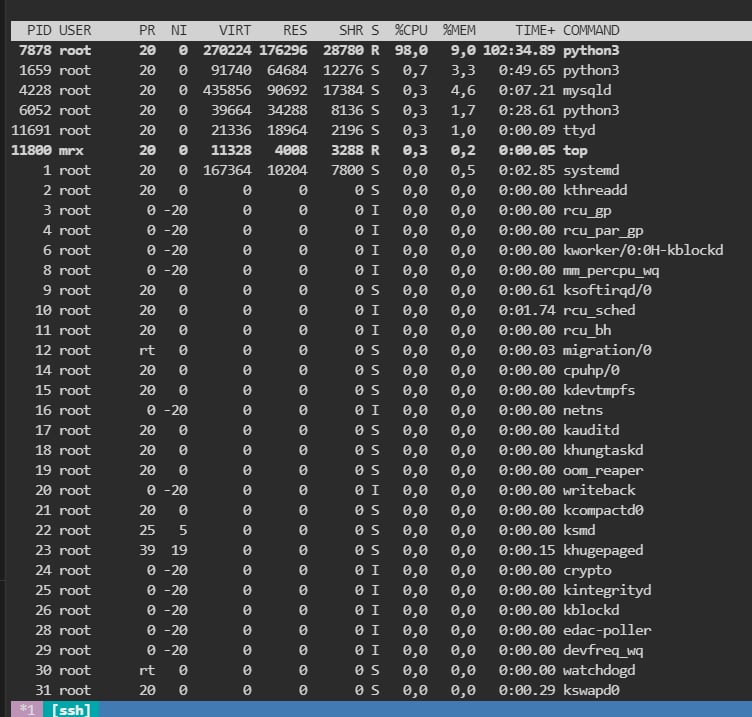This screenshot has height=717, width=752.
Task: Click the %MEM column header
Action: coord(459,30)
